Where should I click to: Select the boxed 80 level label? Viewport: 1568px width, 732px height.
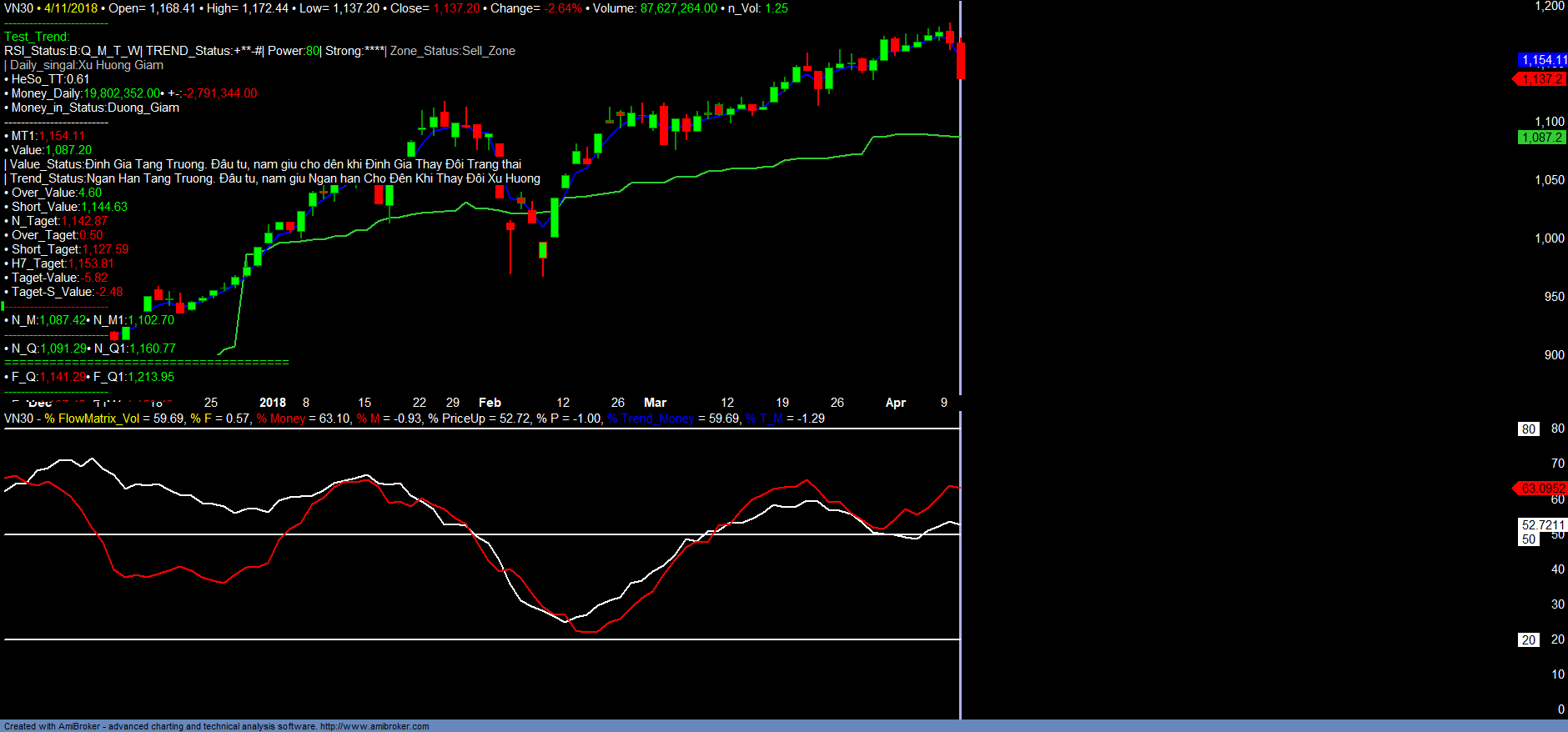point(1528,429)
